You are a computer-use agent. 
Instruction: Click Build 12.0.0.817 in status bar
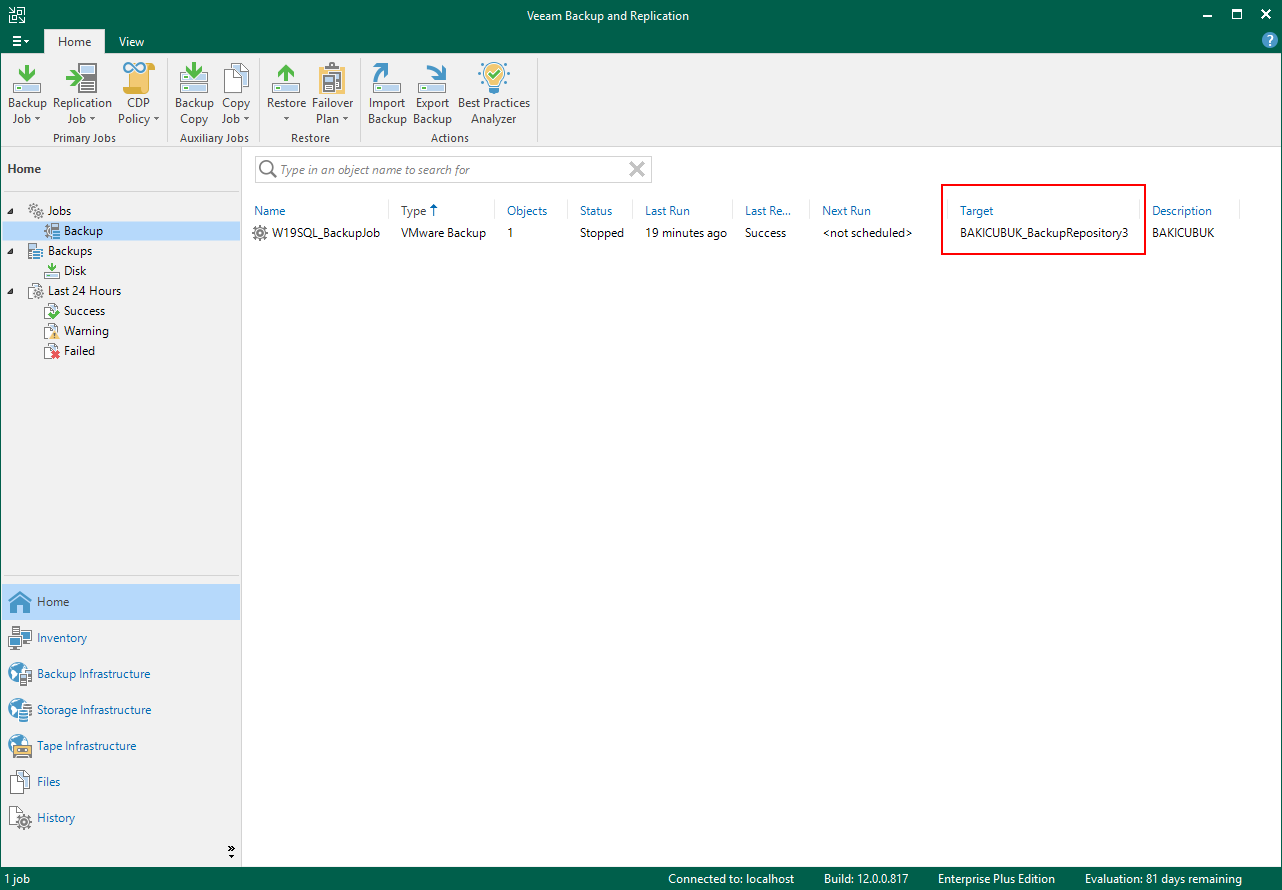pyautogui.click(x=866, y=879)
